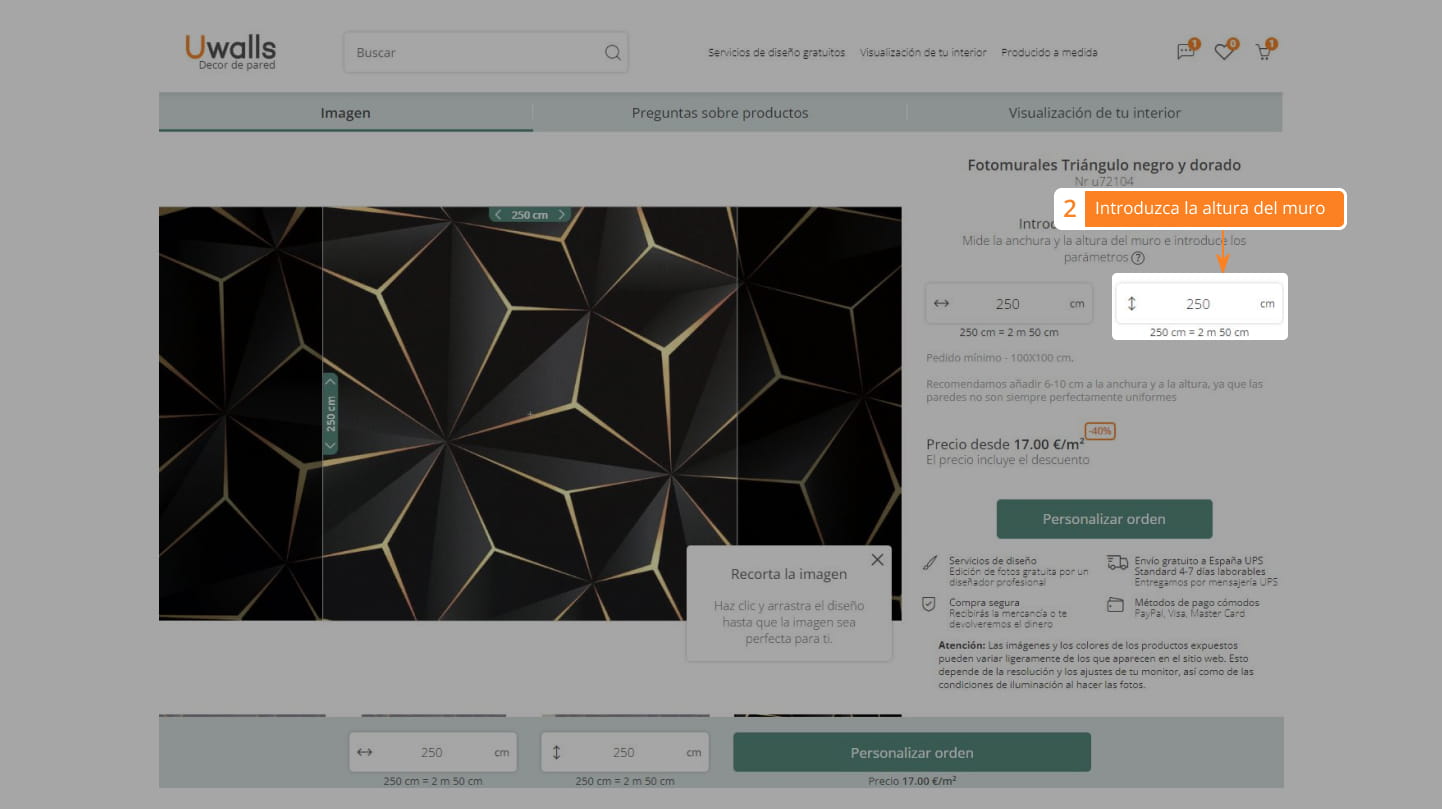This screenshot has height=809, width=1442.
Task: Close the Recorta la imagen tooltip
Action: click(x=877, y=560)
